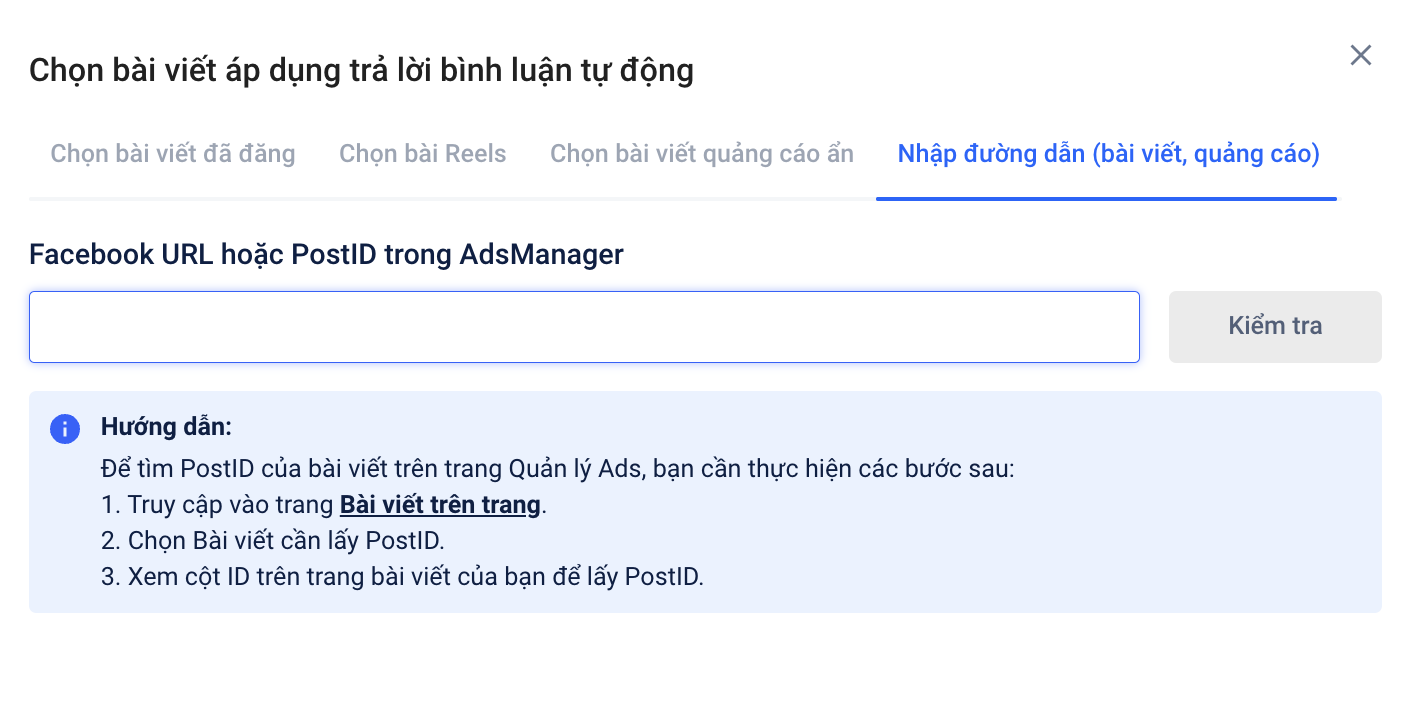The height and width of the screenshot is (726, 1414).
Task: Open the Chọn bài Reels tab
Action: click(x=422, y=154)
